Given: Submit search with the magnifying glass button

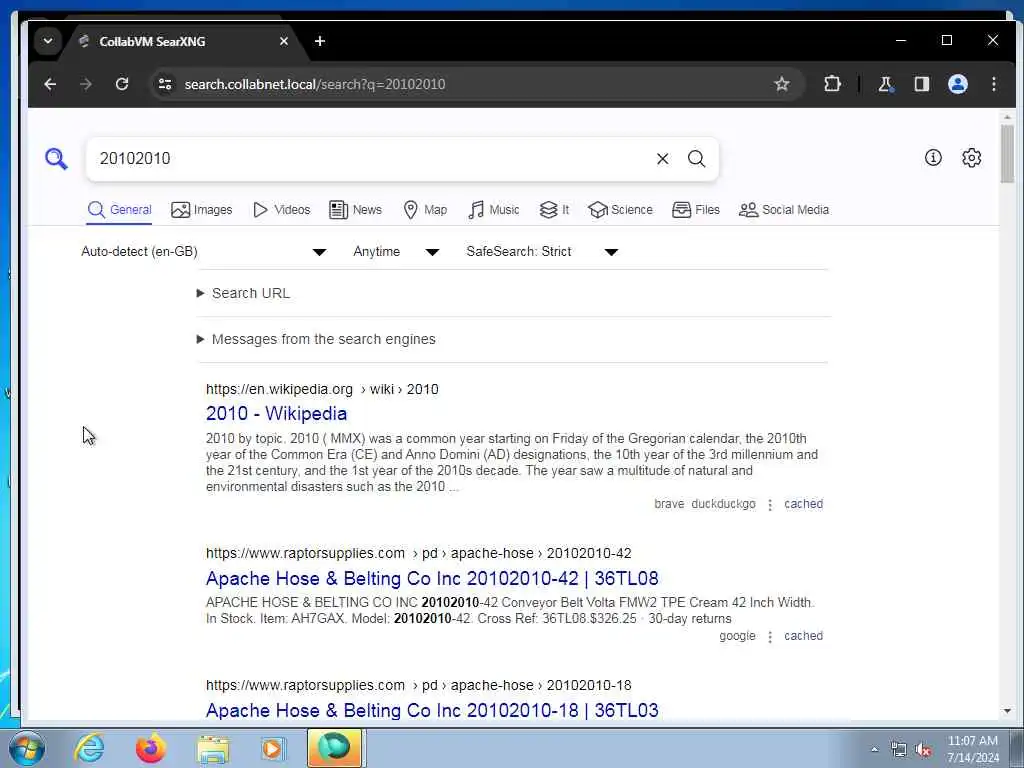Looking at the screenshot, I should pos(696,159).
